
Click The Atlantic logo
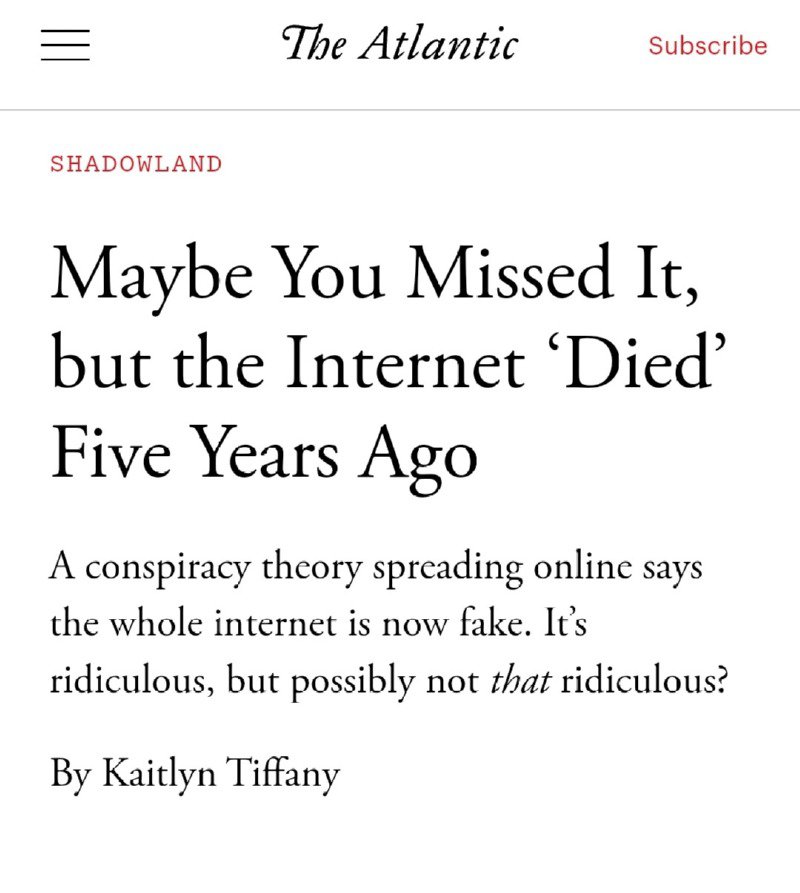400,45
